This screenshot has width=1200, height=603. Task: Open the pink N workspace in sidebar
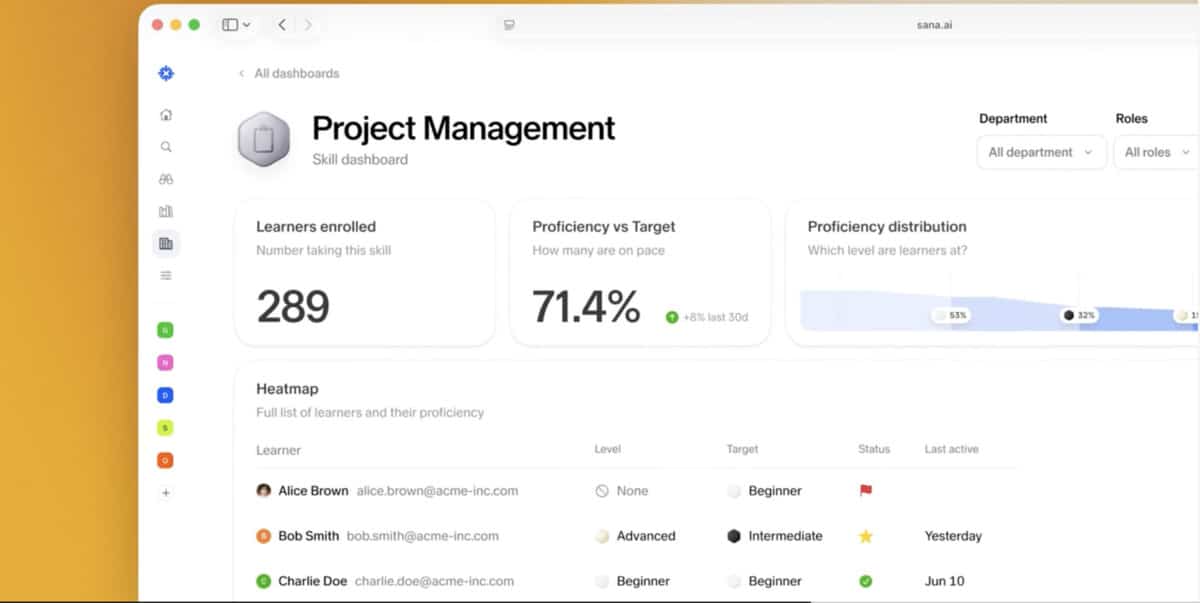coord(166,363)
